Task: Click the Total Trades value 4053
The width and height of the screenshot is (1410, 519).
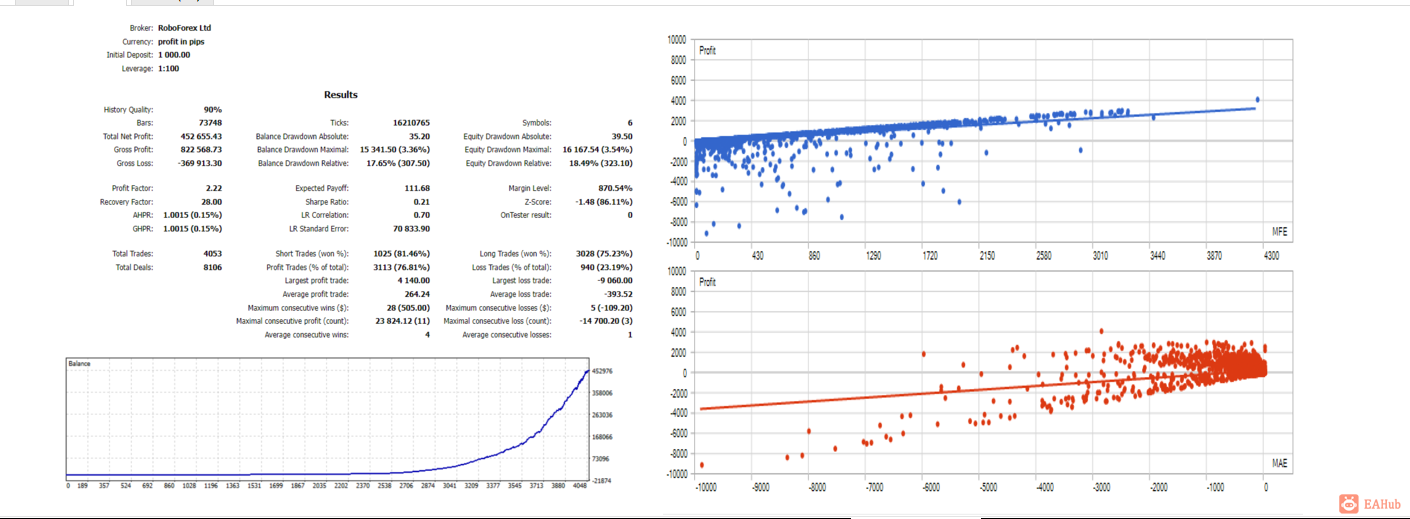Action: (x=212, y=254)
